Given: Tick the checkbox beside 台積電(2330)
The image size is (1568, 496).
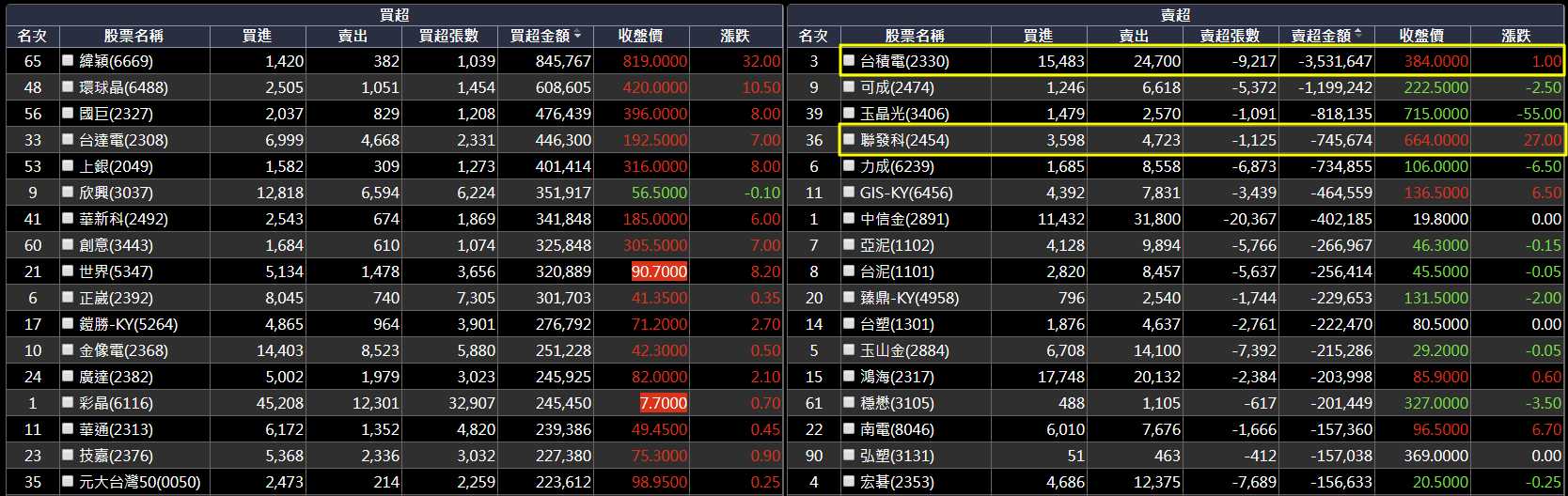Looking at the screenshot, I should (x=849, y=60).
